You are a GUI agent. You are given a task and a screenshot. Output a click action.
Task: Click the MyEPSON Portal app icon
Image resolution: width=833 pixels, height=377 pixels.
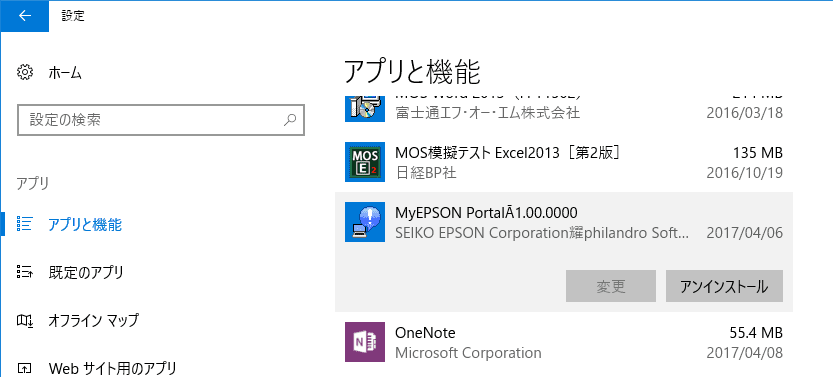[x=365, y=222]
